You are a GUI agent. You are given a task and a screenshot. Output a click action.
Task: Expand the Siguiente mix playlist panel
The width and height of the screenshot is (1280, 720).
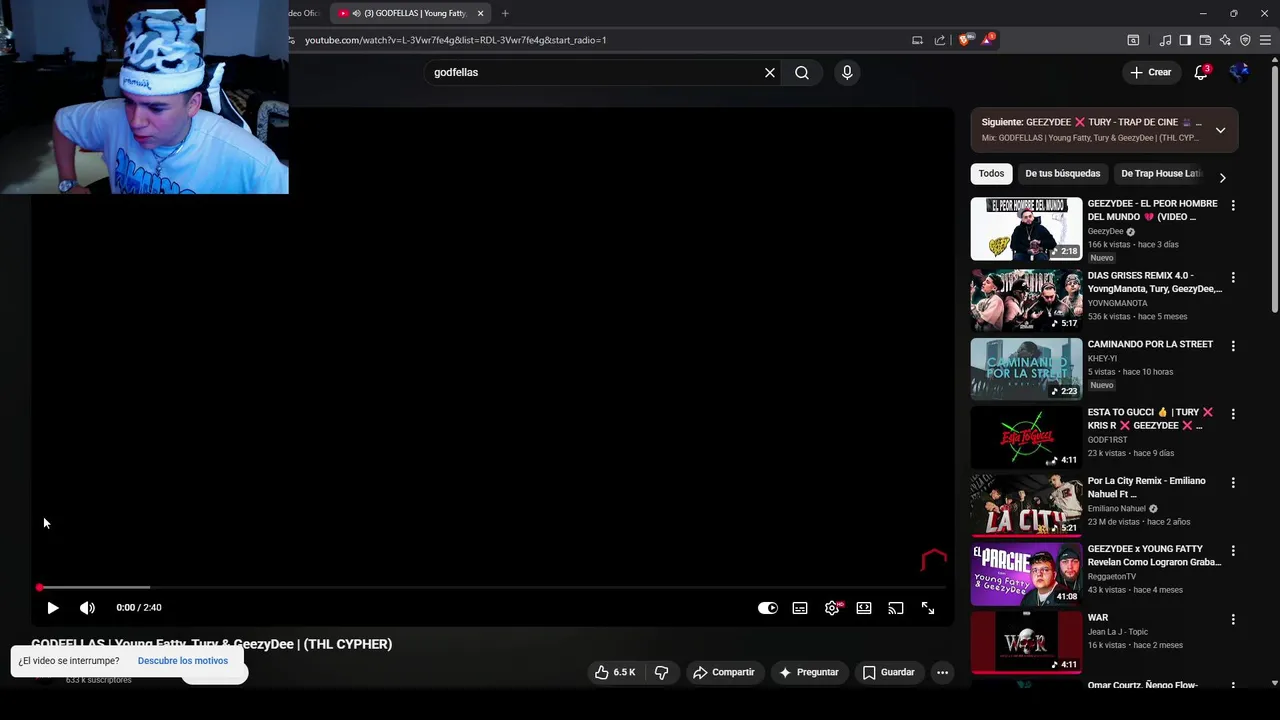[x=1220, y=130]
